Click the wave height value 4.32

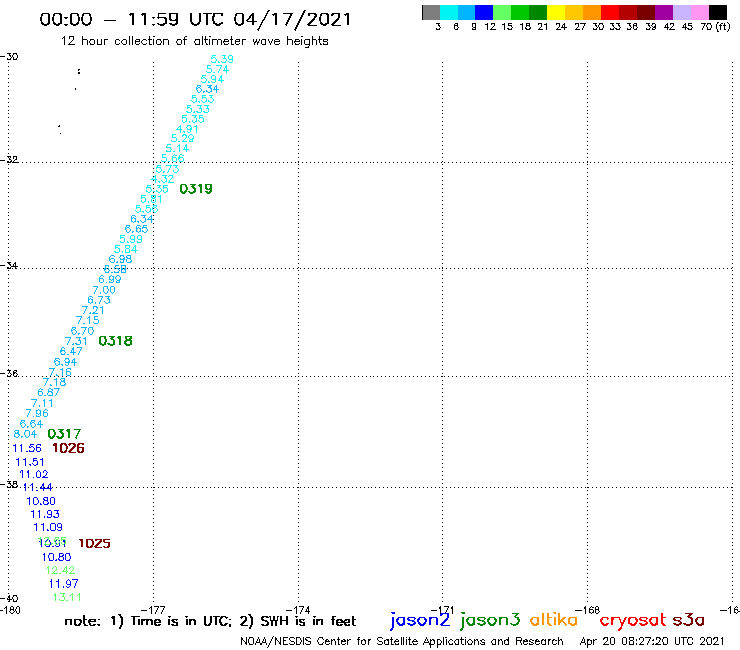click(x=162, y=179)
